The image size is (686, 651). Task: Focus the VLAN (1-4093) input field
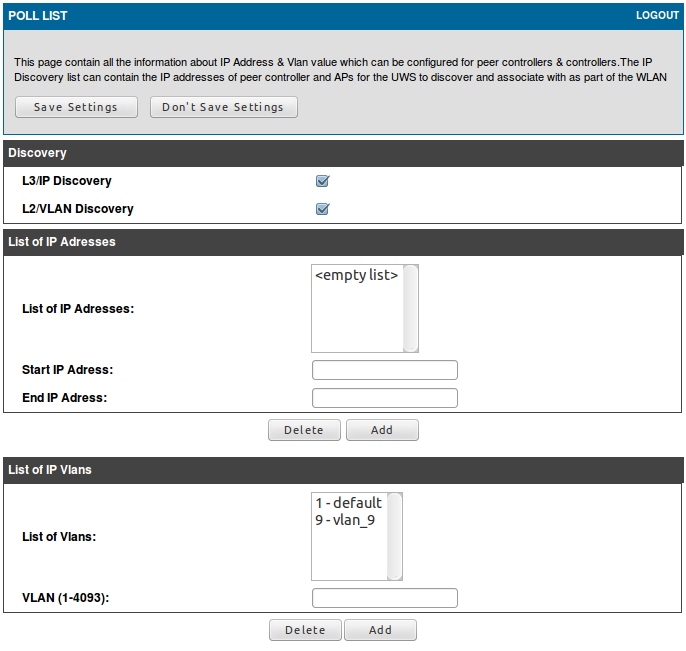pos(384,598)
